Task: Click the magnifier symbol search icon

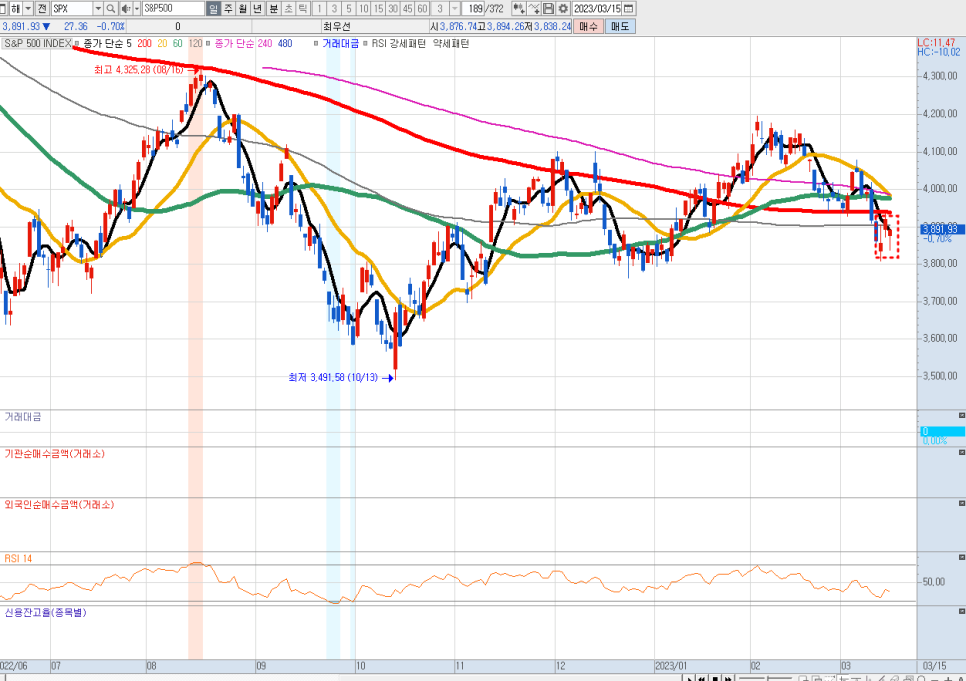Action: 111,9
